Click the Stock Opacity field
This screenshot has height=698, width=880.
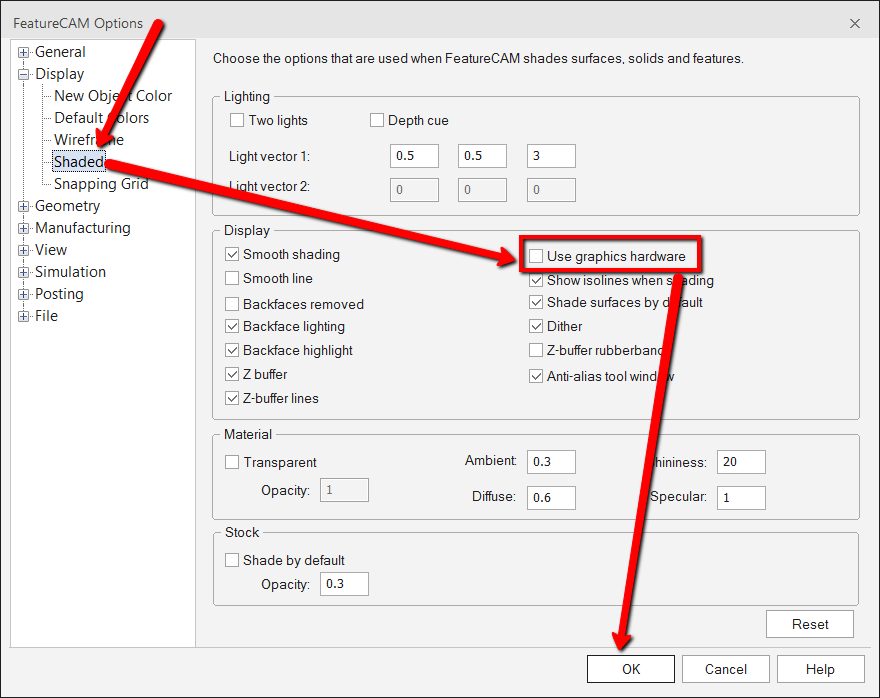click(345, 584)
